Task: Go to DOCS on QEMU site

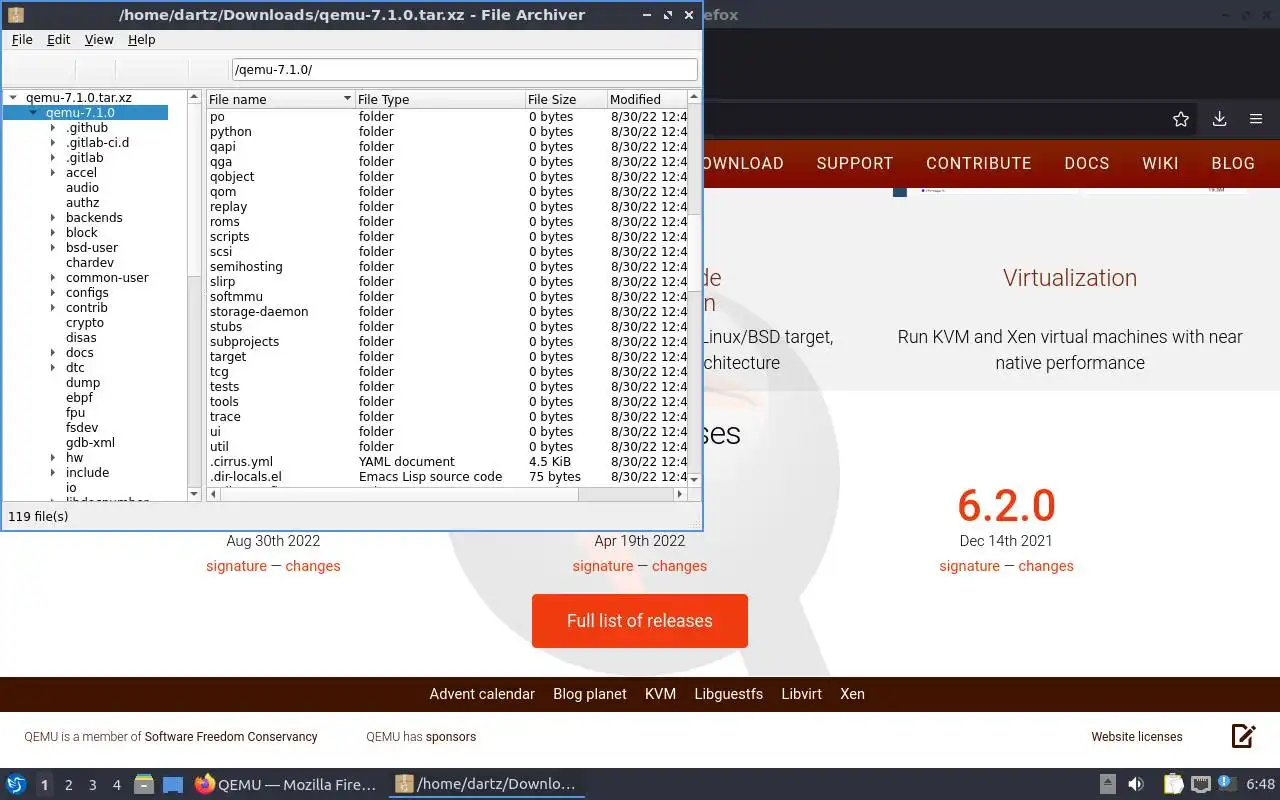Action: click(x=1087, y=163)
